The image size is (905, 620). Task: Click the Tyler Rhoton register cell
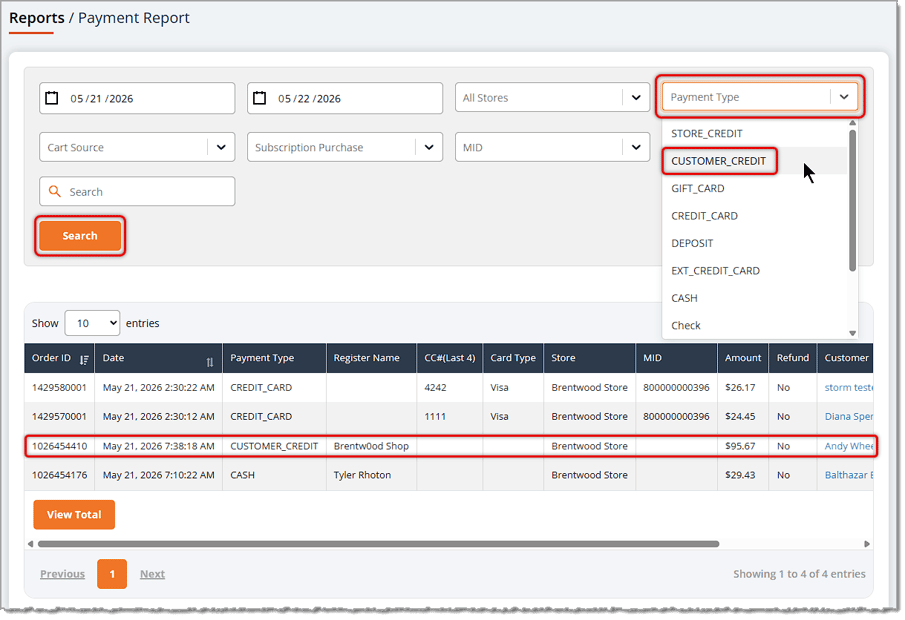(371, 475)
